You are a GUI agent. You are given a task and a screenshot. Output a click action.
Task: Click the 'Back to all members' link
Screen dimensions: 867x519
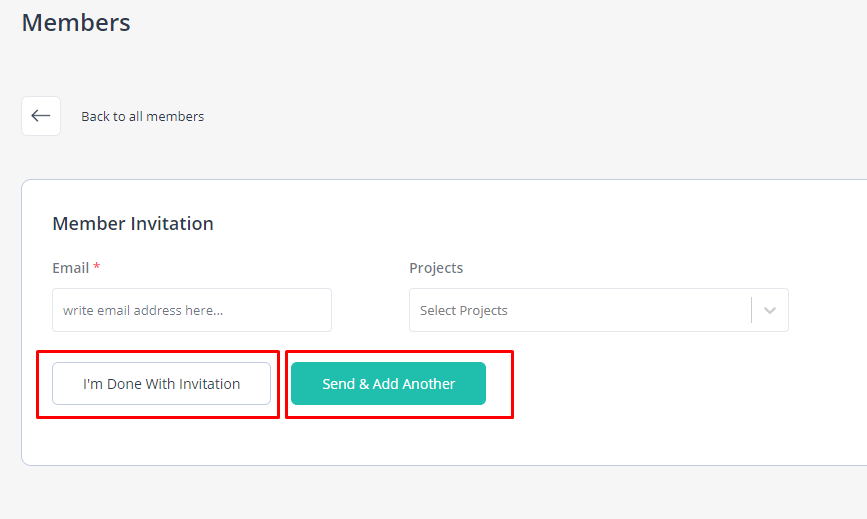[x=143, y=117]
